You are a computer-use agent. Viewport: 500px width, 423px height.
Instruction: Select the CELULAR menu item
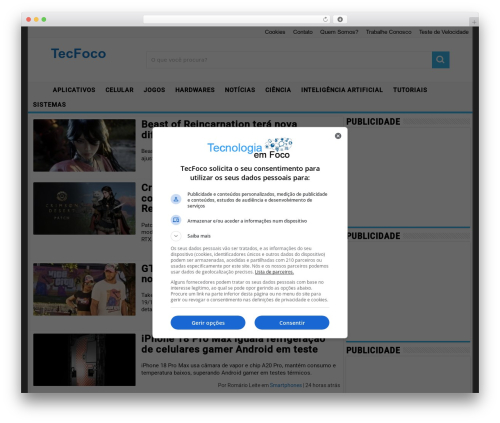point(119,90)
